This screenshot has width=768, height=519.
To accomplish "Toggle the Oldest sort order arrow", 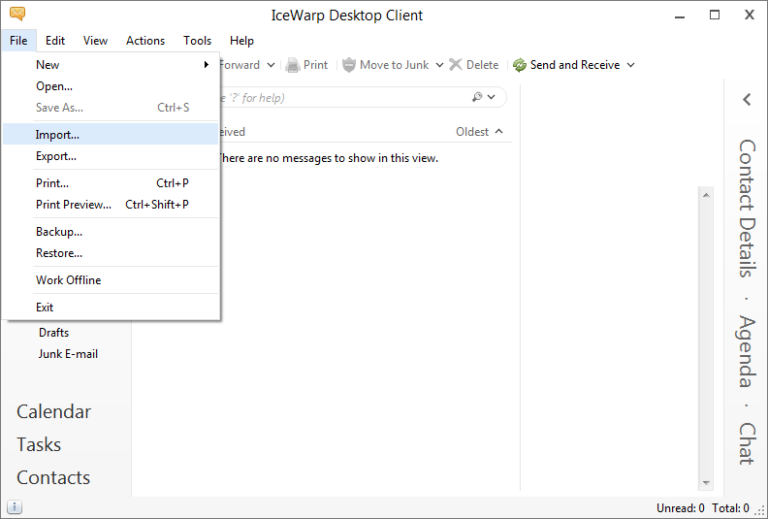I will click(499, 131).
